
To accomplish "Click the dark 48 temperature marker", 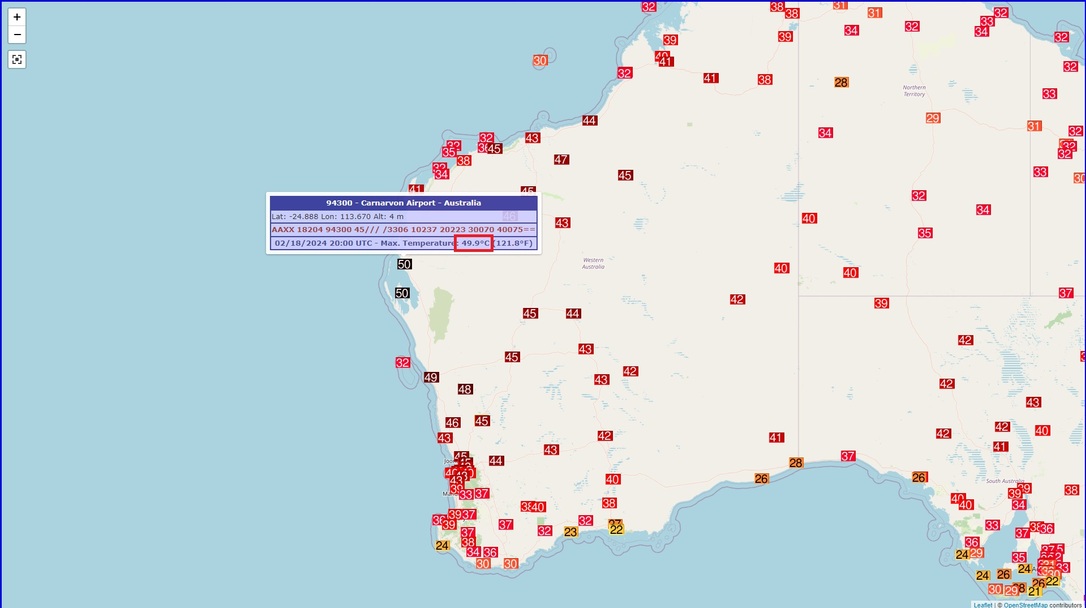I will point(465,389).
